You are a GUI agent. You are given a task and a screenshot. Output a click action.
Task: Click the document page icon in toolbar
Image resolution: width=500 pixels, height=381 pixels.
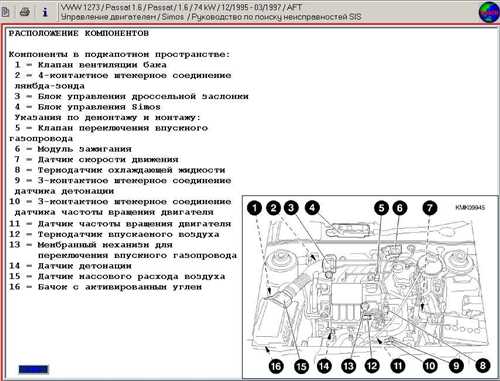click(6, 12)
